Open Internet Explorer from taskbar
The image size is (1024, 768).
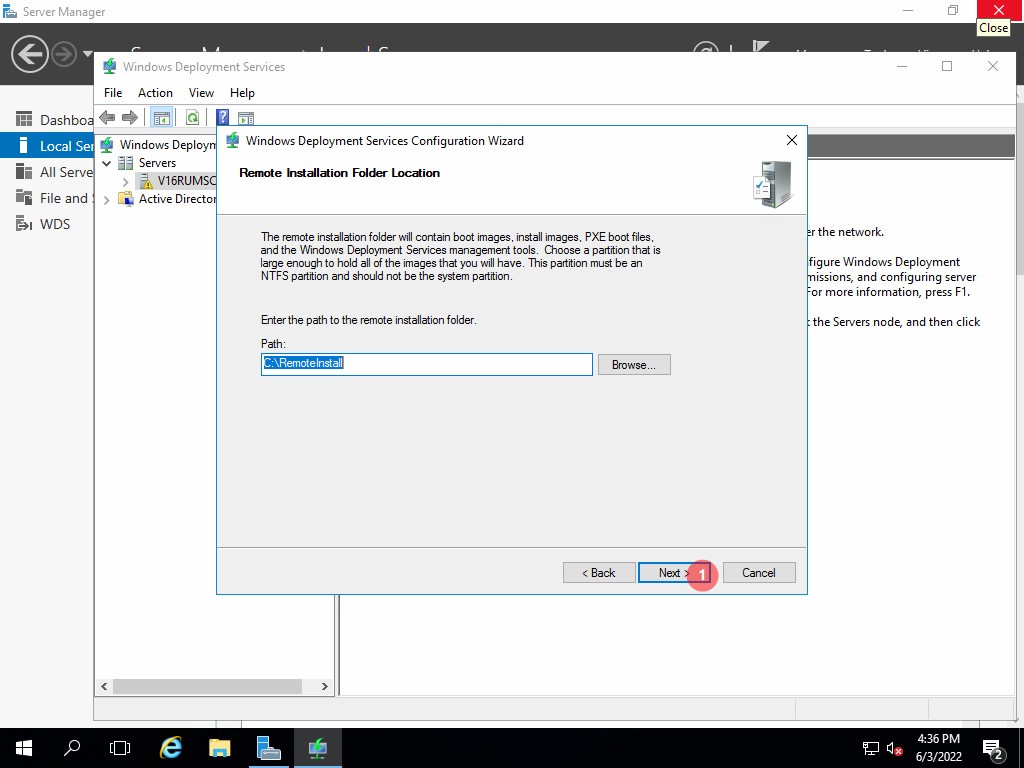(x=171, y=747)
